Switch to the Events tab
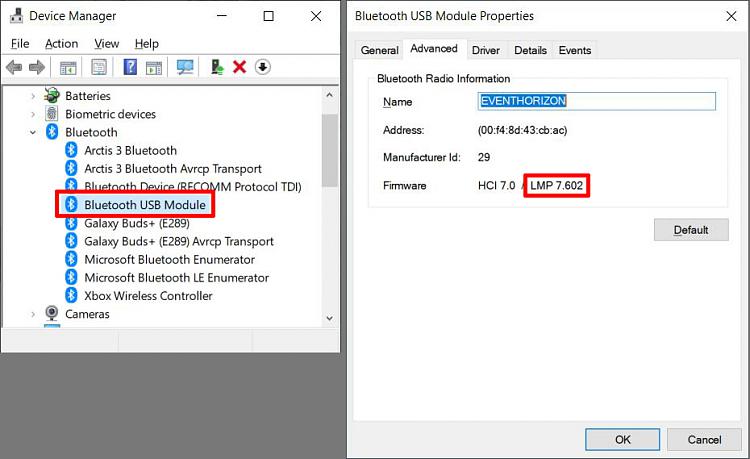 574,50
